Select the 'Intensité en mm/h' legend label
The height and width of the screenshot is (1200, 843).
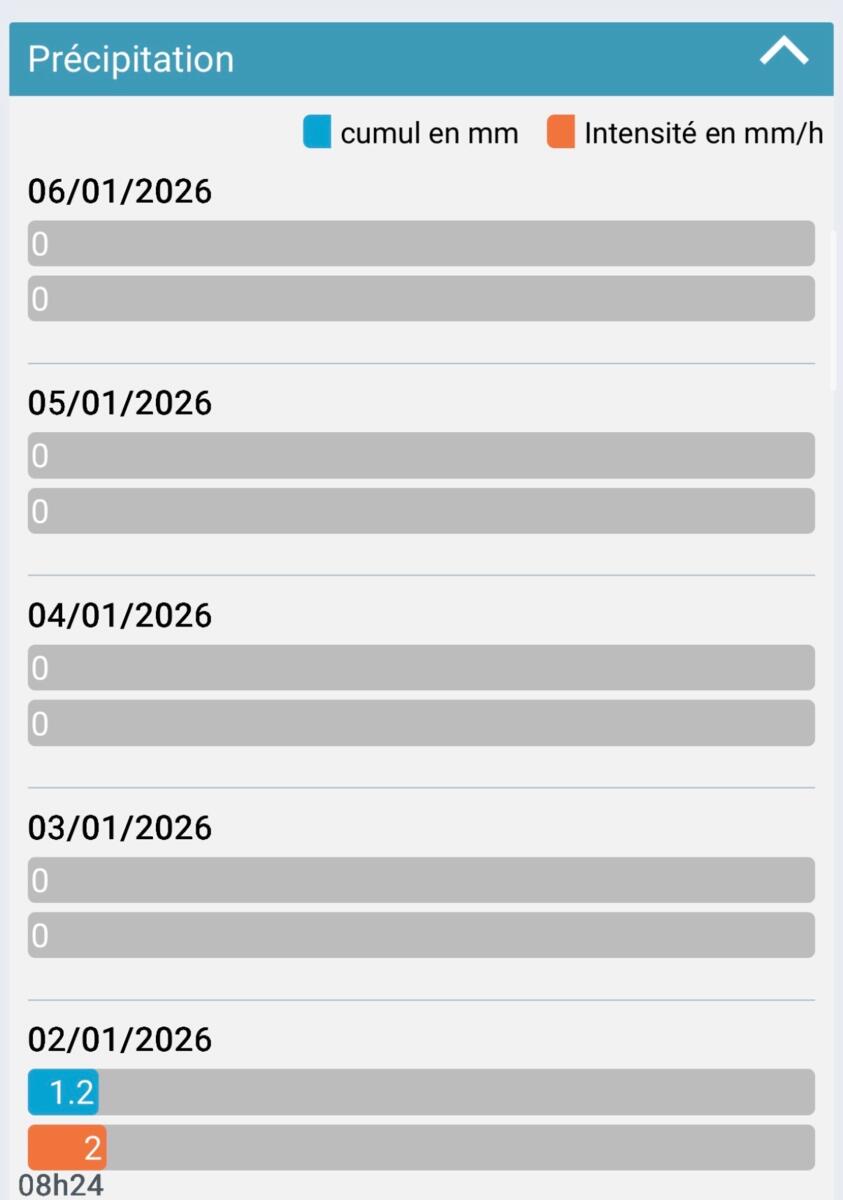coord(703,133)
